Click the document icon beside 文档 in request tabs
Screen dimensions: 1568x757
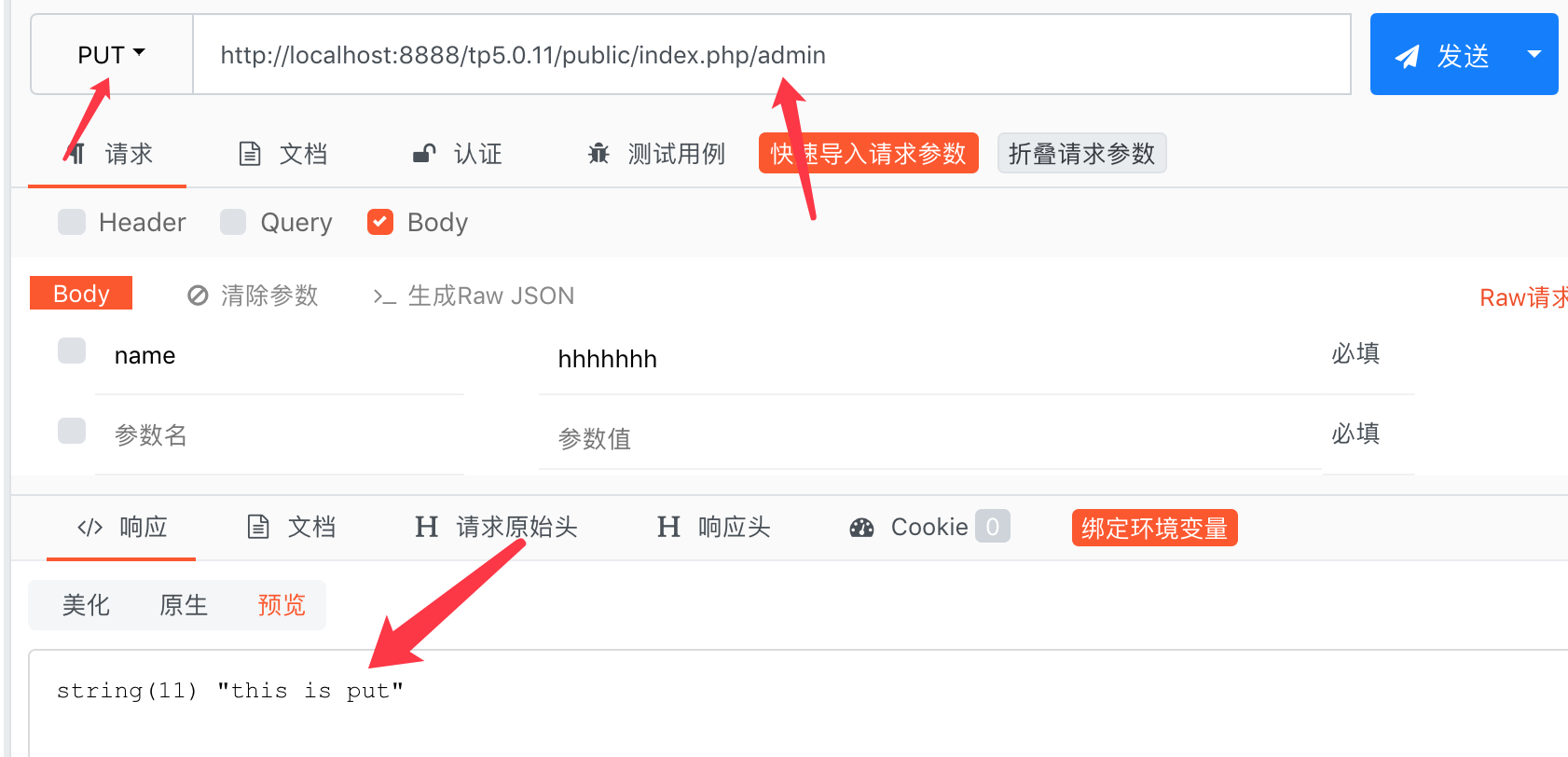point(250,154)
